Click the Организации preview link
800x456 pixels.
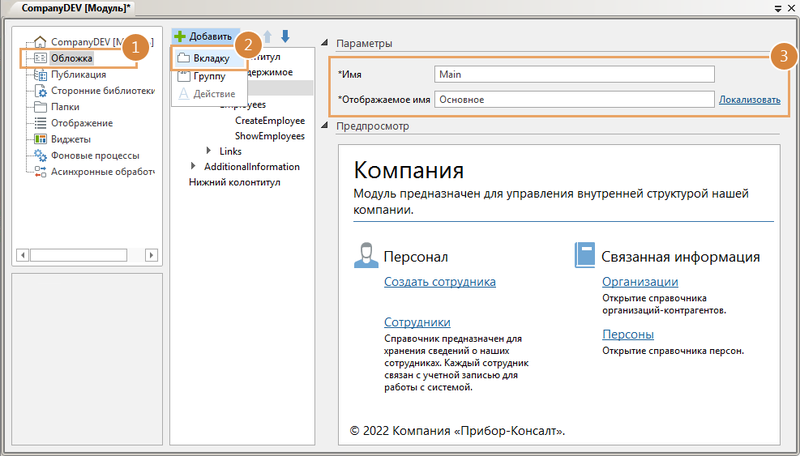point(640,282)
